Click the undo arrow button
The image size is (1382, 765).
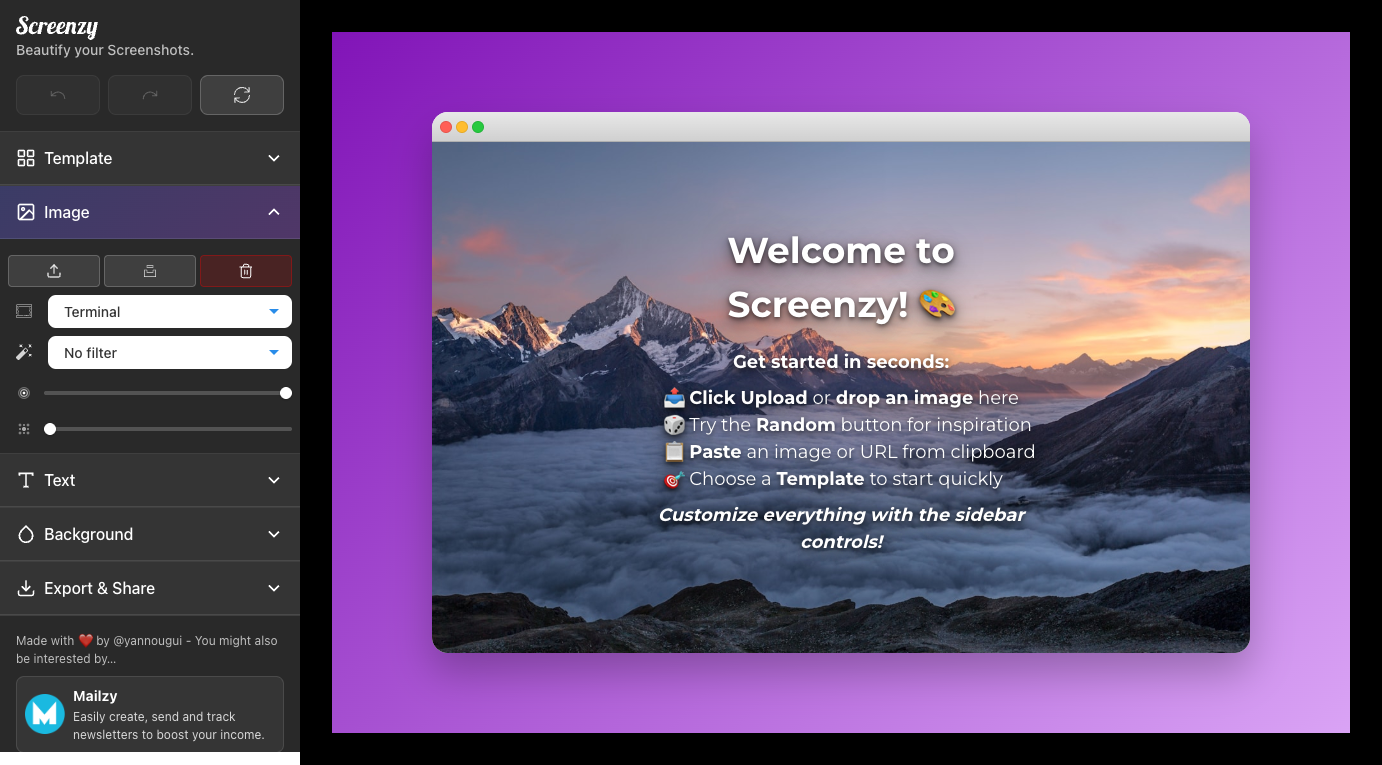click(x=58, y=95)
